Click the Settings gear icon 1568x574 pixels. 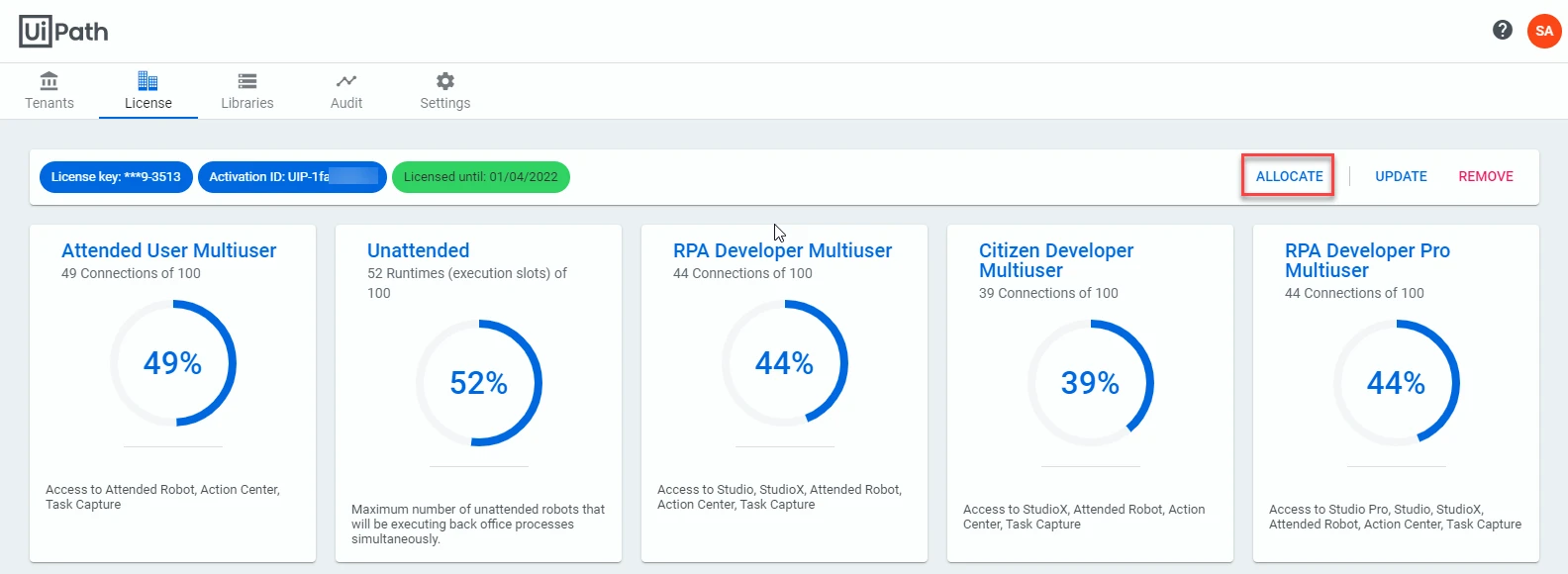[x=445, y=81]
